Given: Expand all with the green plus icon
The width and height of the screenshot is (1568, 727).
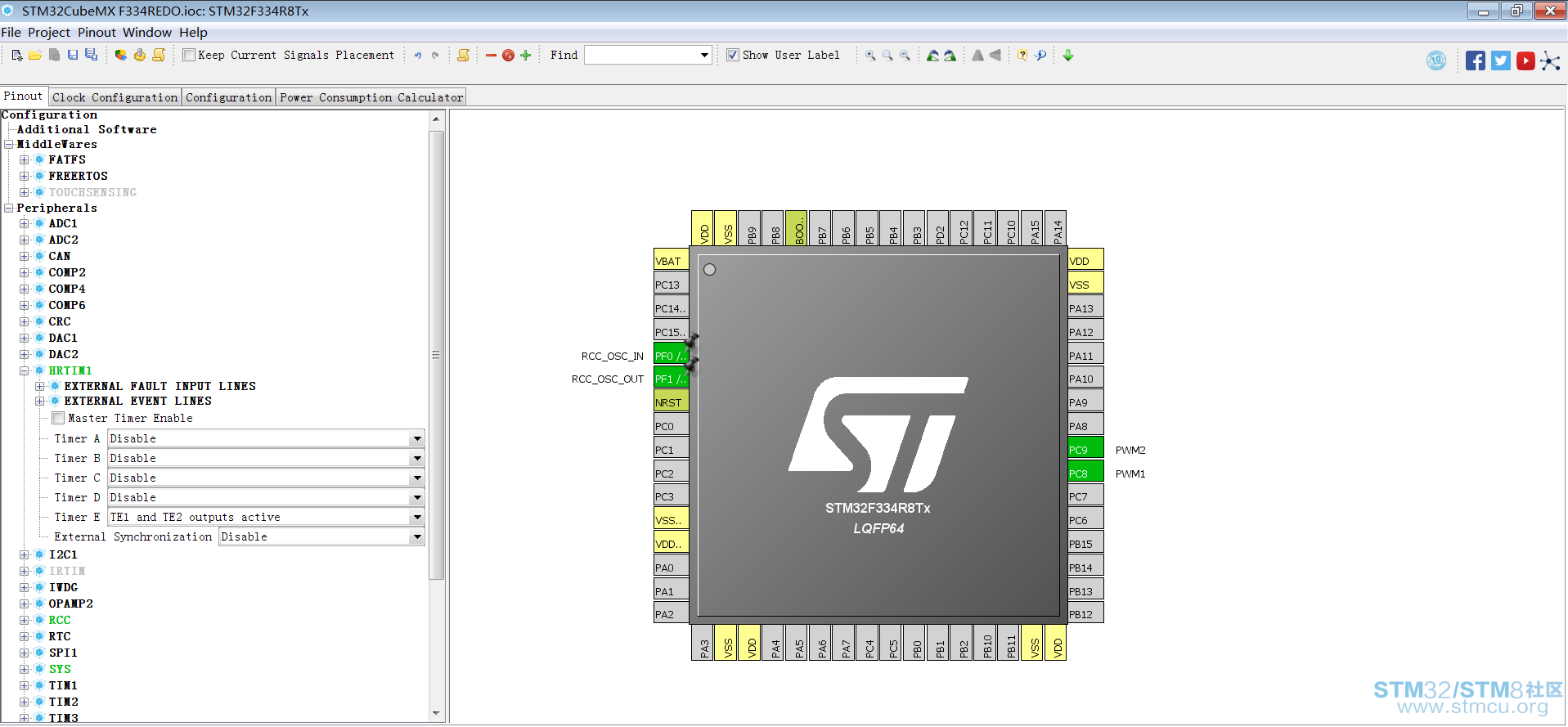Looking at the screenshot, I should pyautogui.click(x=526, y=56).
